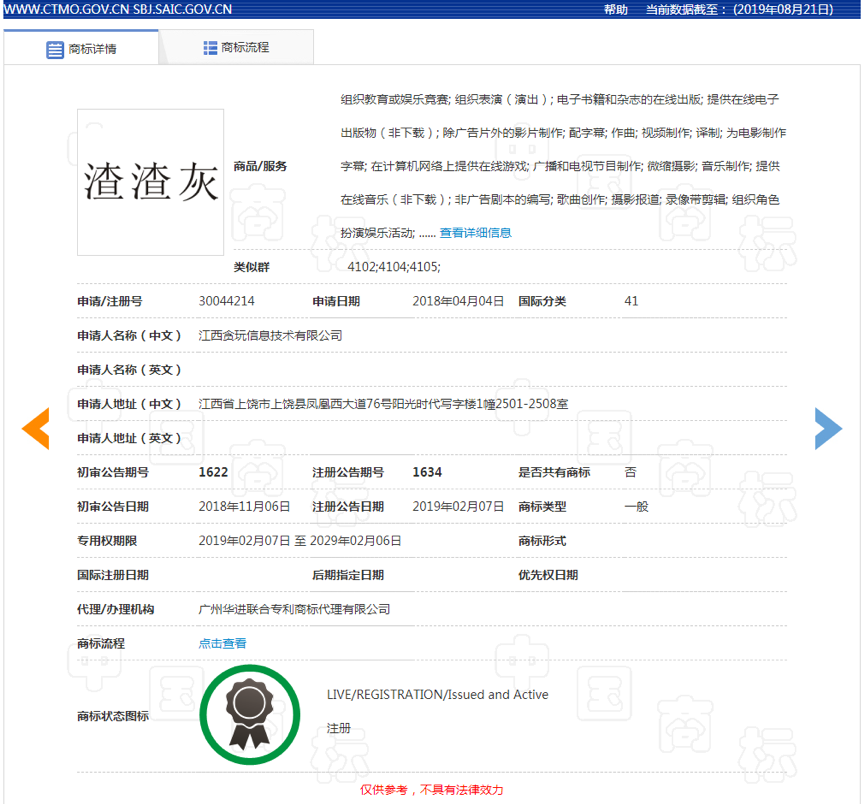The height and width of the screenshot is (804, 864).
Task: Select the application date 2018年04月04日
Action: click(458, 301)
